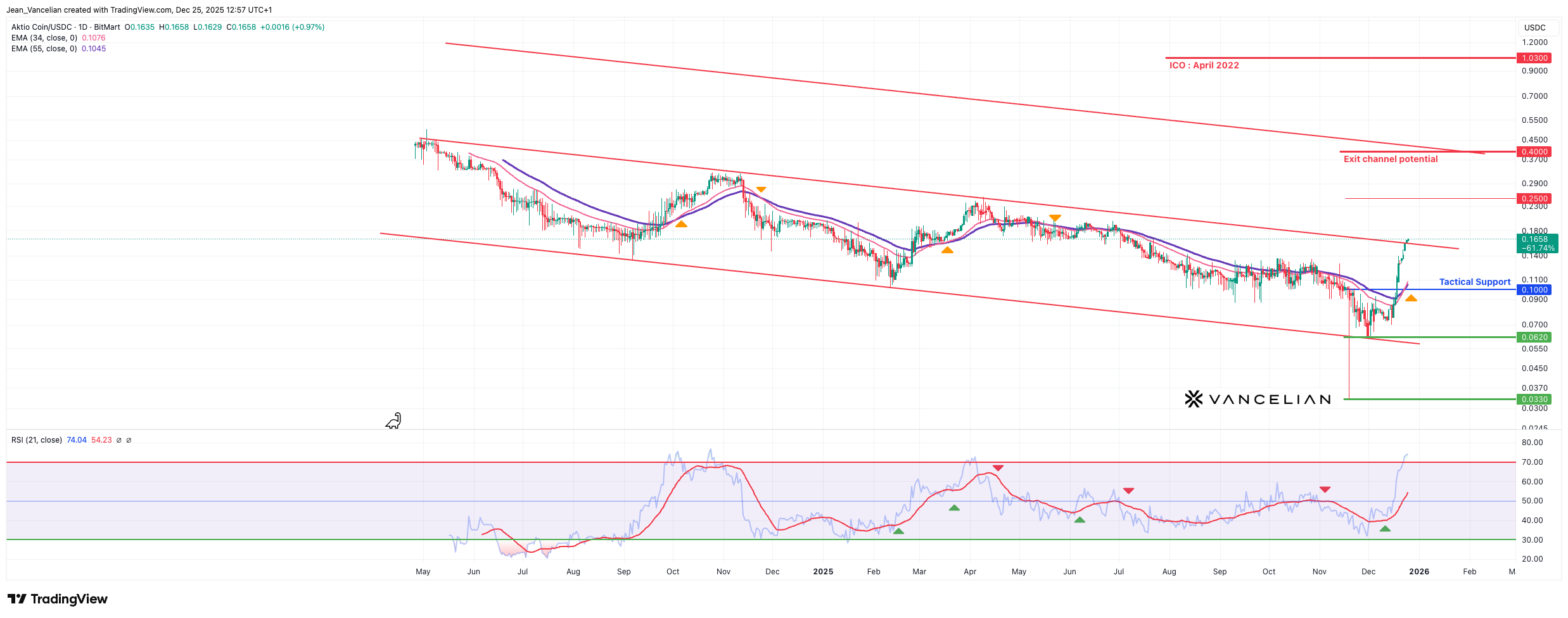Select the RSI (21, close) indicator legend

coord(37,440)
